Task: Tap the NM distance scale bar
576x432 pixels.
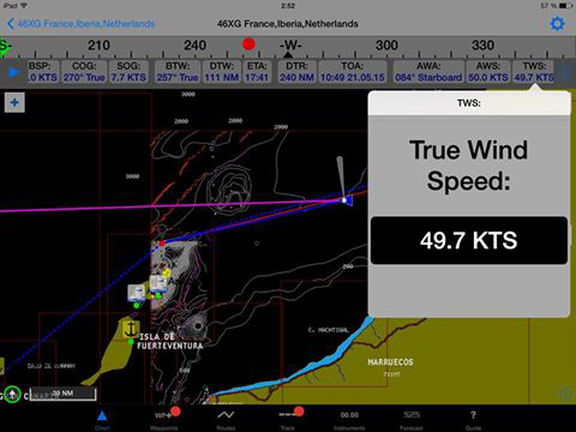Action: (x=63, y=394)
